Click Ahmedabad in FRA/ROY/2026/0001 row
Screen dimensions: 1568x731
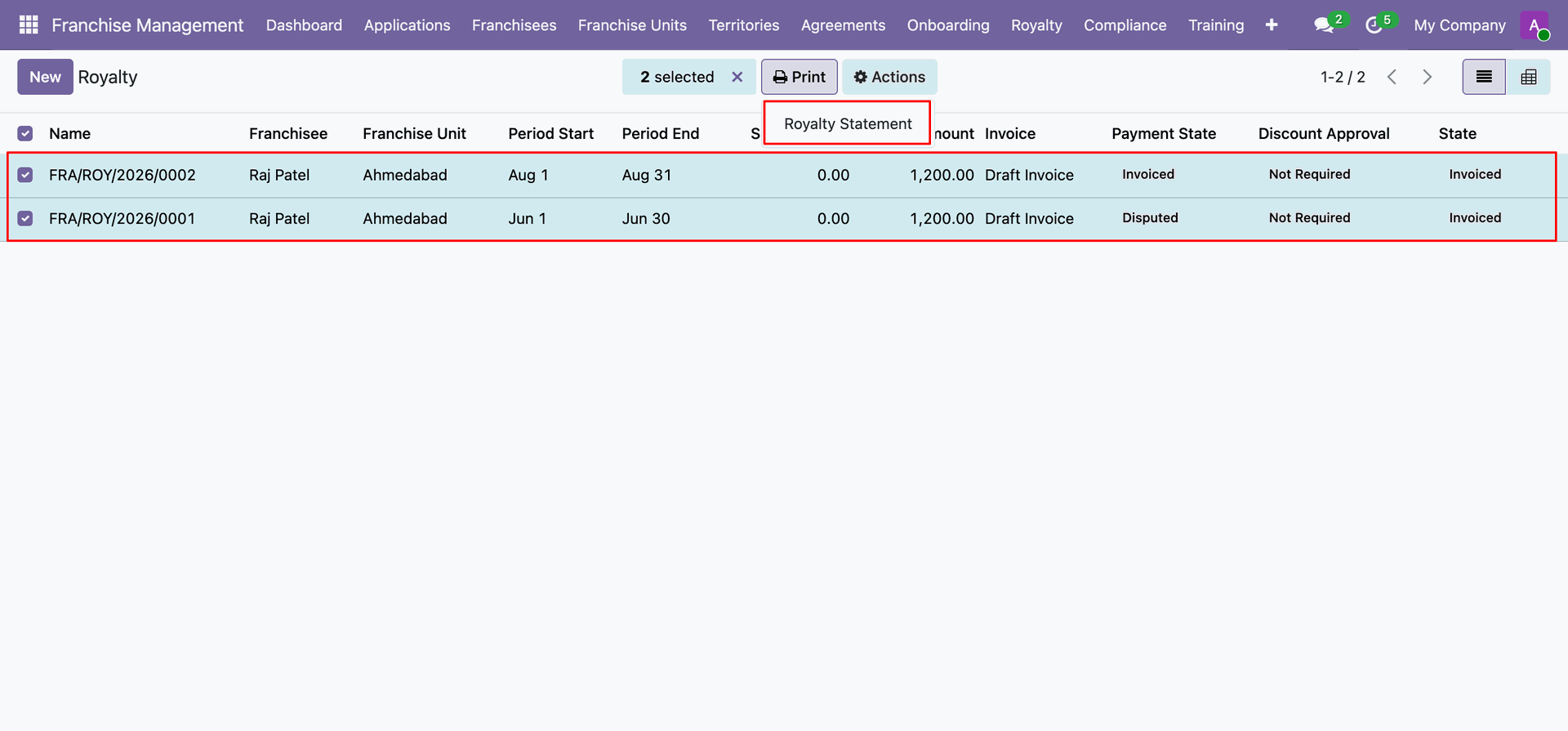coord(405,218)
